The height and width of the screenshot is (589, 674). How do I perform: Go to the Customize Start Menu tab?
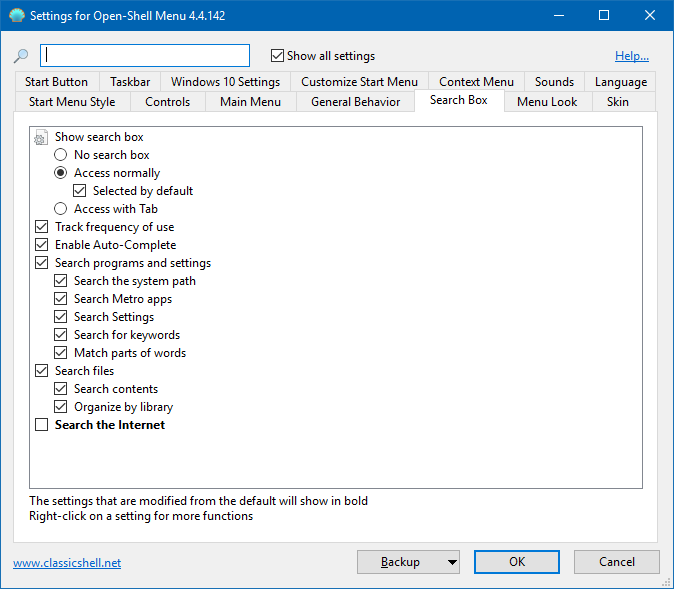[359, 82]
